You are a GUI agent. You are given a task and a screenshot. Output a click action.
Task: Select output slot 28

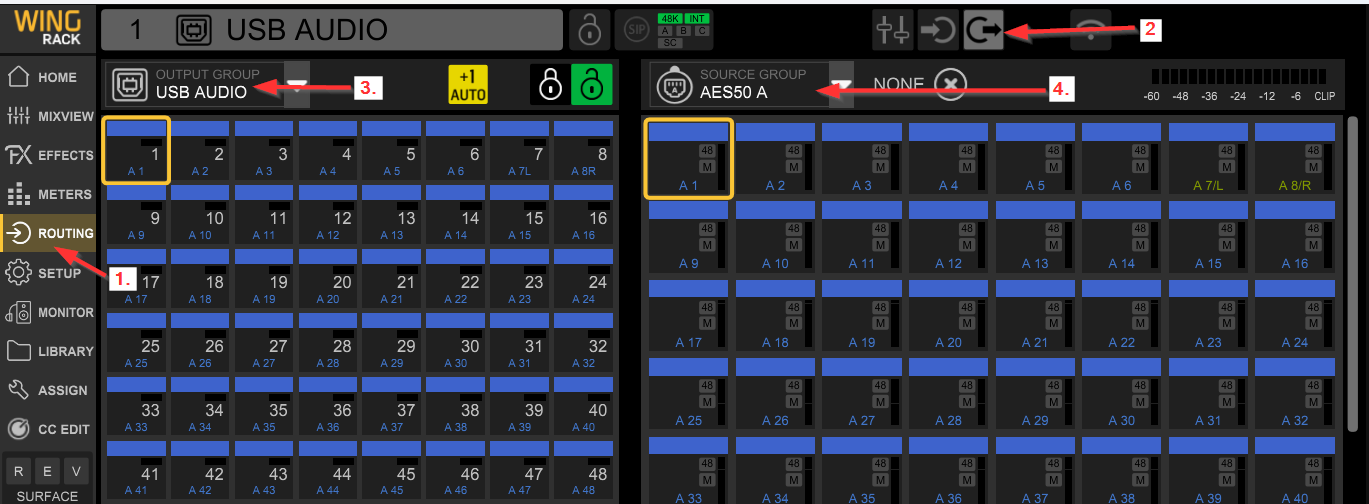328,342
